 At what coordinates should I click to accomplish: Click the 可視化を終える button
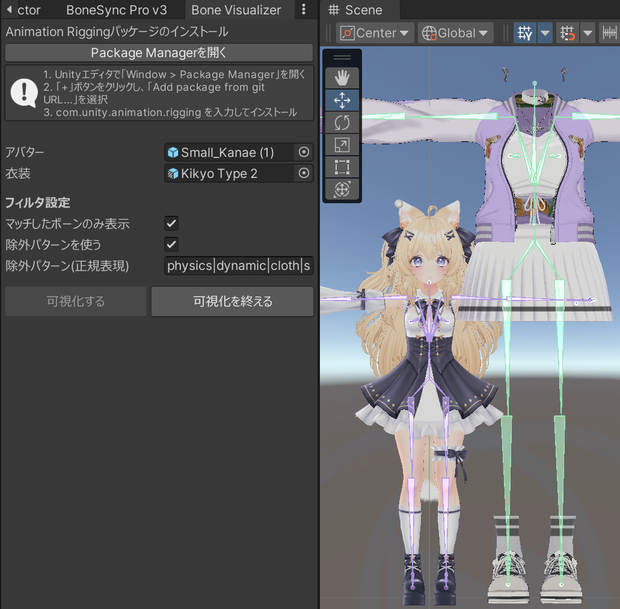(232, 301)
